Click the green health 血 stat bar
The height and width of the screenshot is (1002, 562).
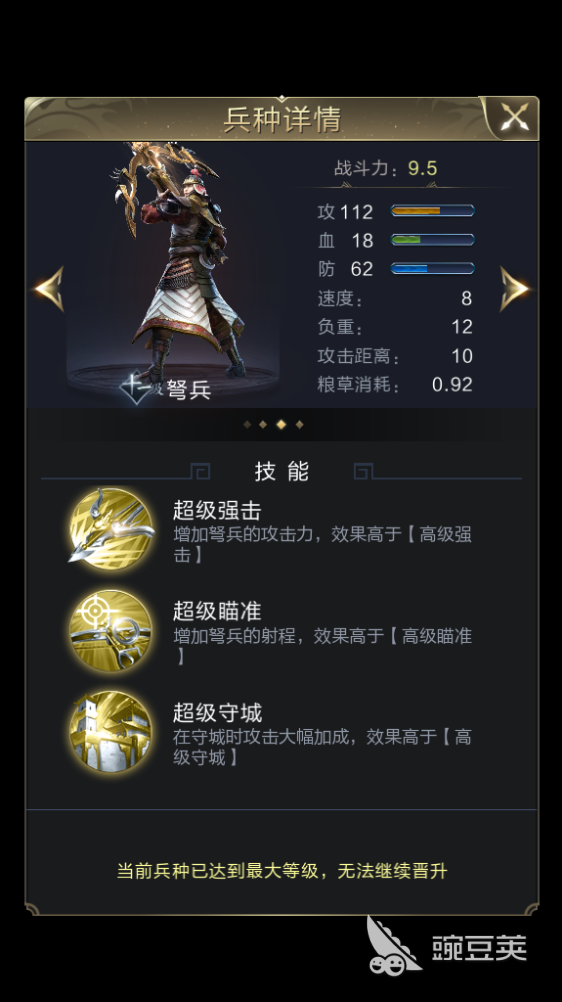click(432, 240)
